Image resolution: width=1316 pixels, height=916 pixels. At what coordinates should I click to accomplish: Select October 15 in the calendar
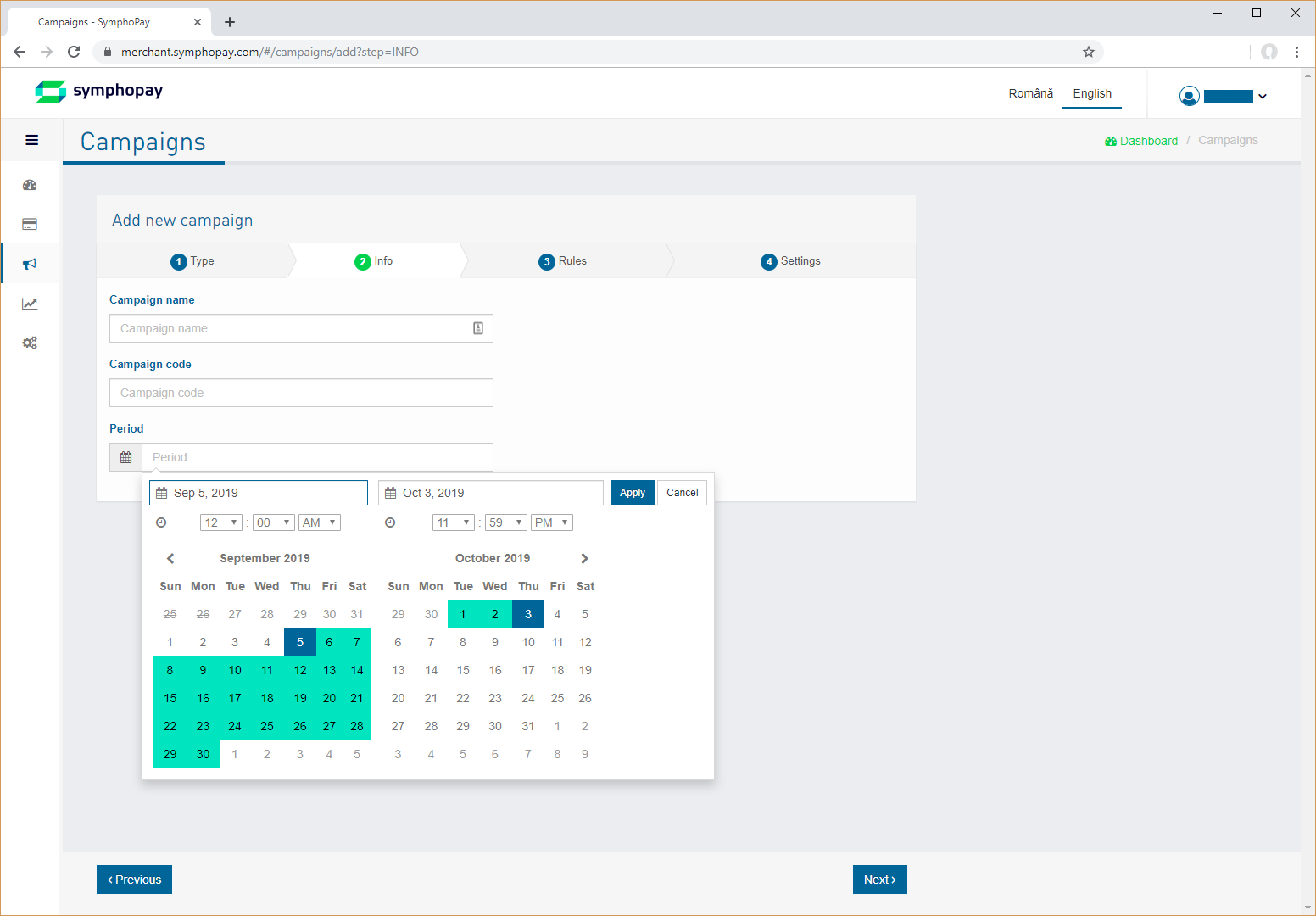[463, 670]
